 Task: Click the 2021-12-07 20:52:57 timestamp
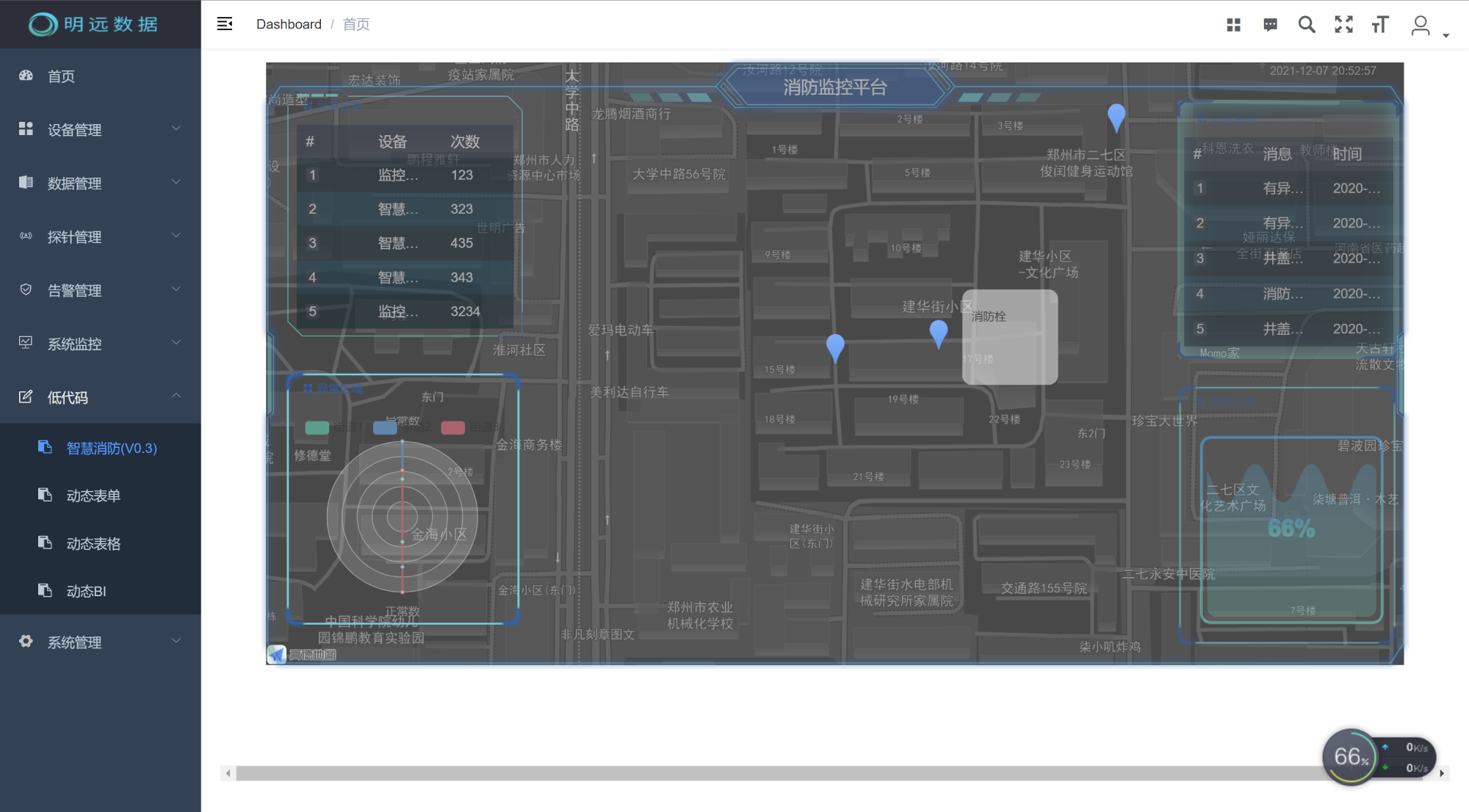tap(1323, 70)
